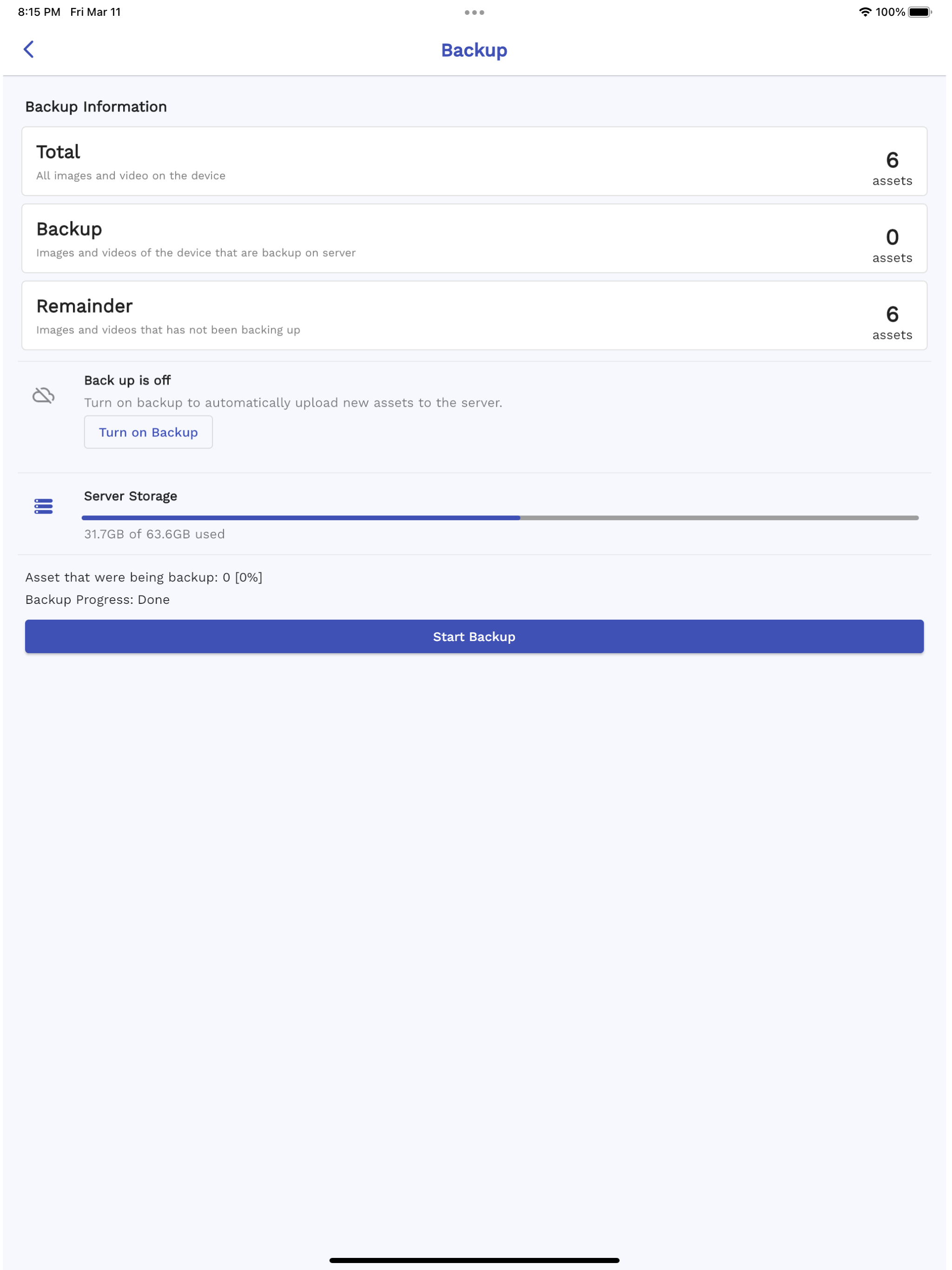This screenshot has width=952, height=1270.
Task: Enable automatic backup with Turn on Backup
Action: click(x=148, y=432)
